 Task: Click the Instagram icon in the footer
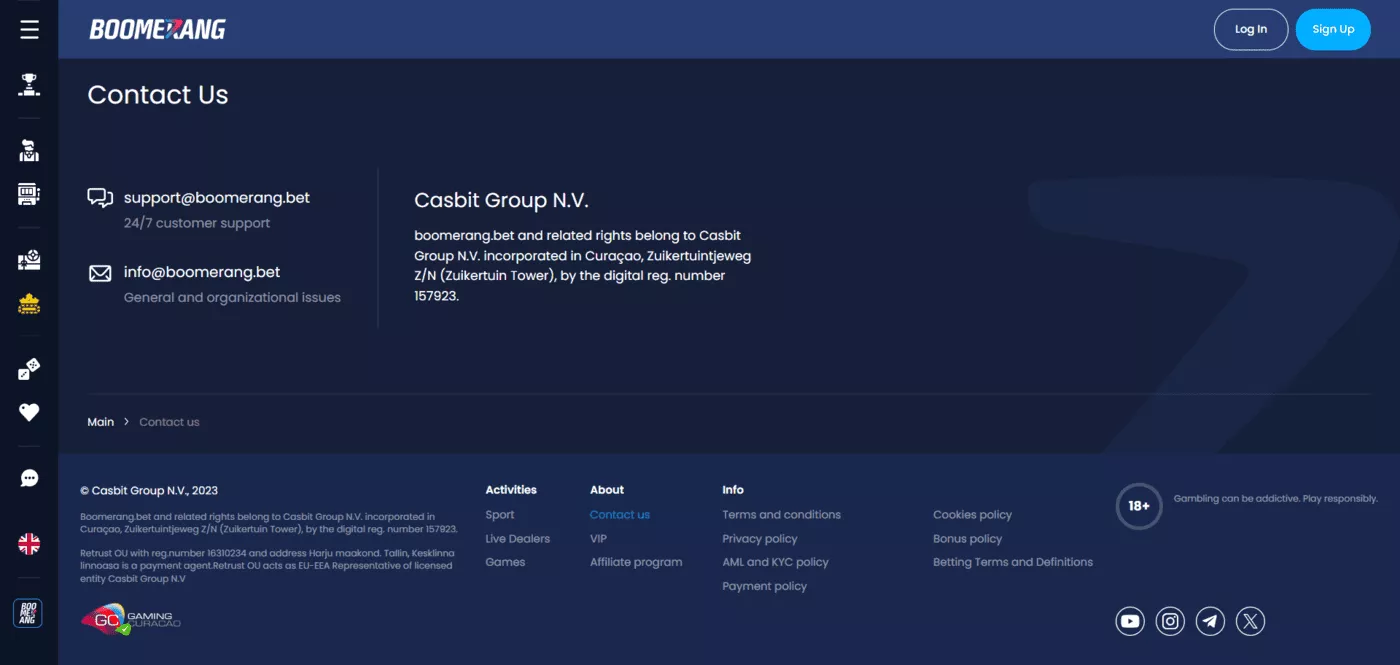(x=1170, y=621)
